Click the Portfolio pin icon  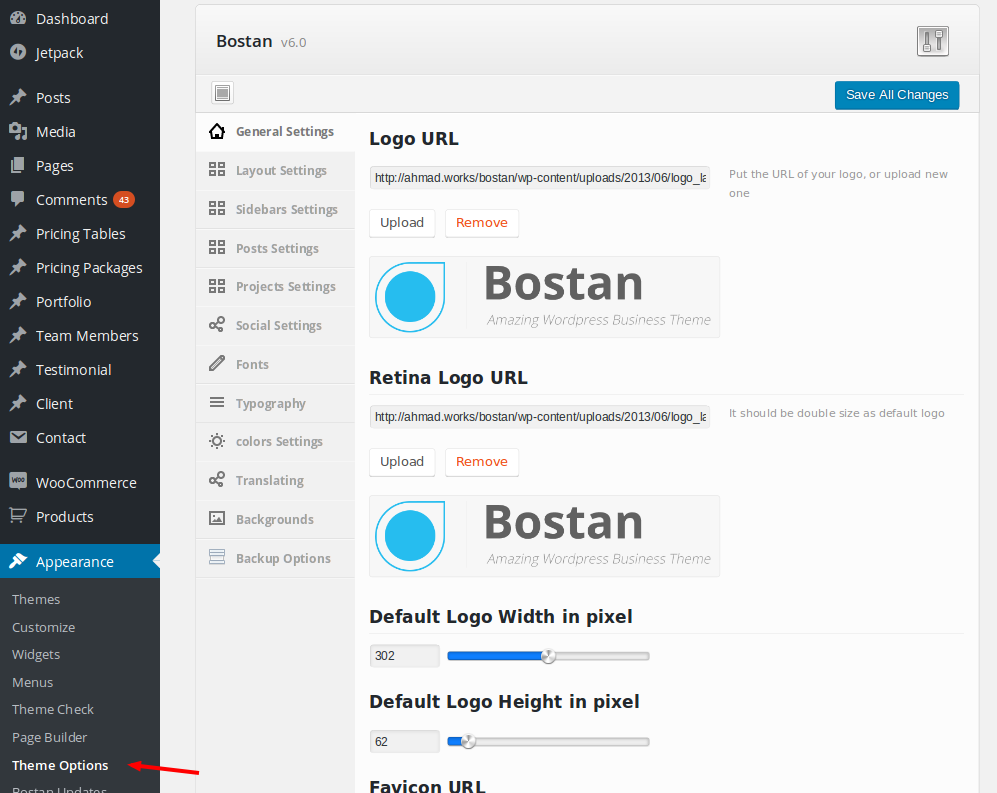click(18, 301)
